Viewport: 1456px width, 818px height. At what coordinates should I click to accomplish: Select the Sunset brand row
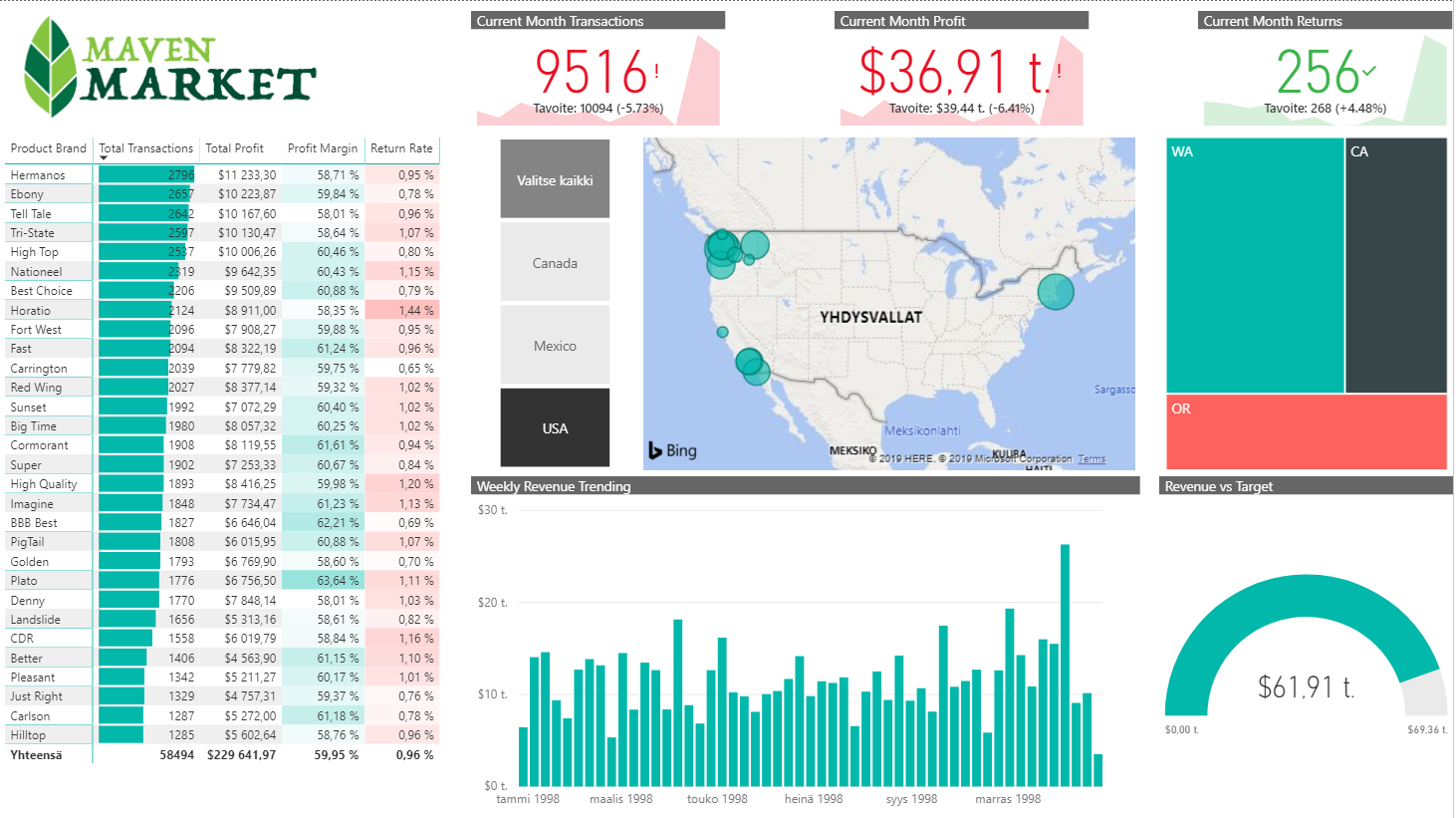[x=222, y=407]
